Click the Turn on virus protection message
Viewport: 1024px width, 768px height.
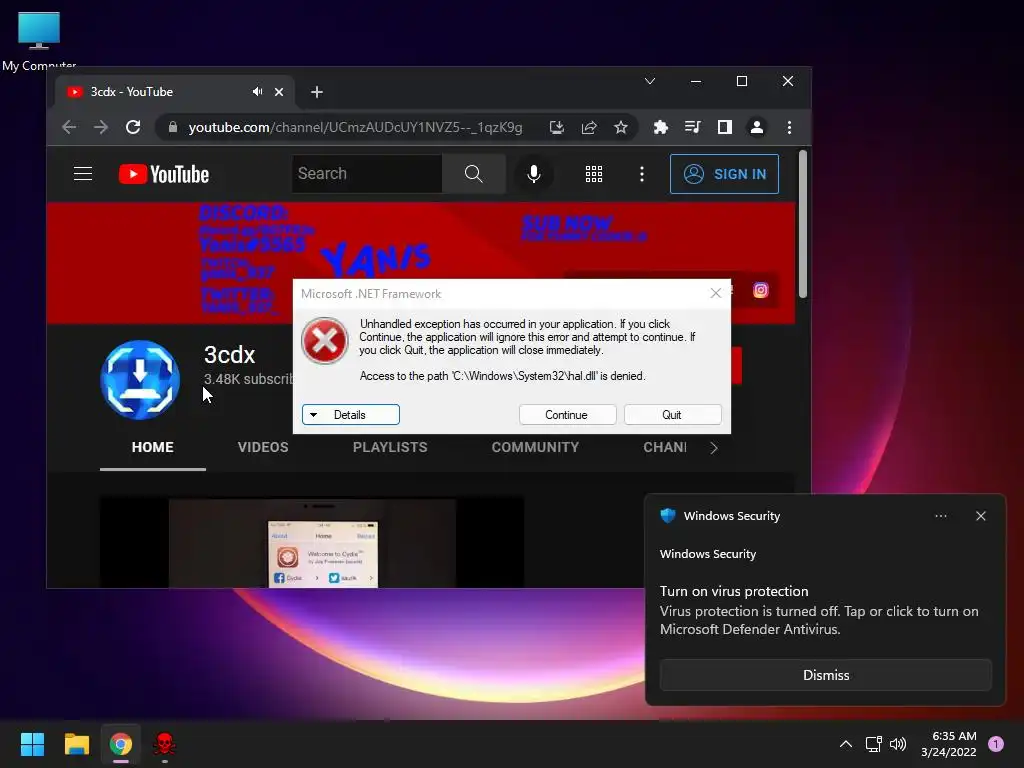(819, 610)
